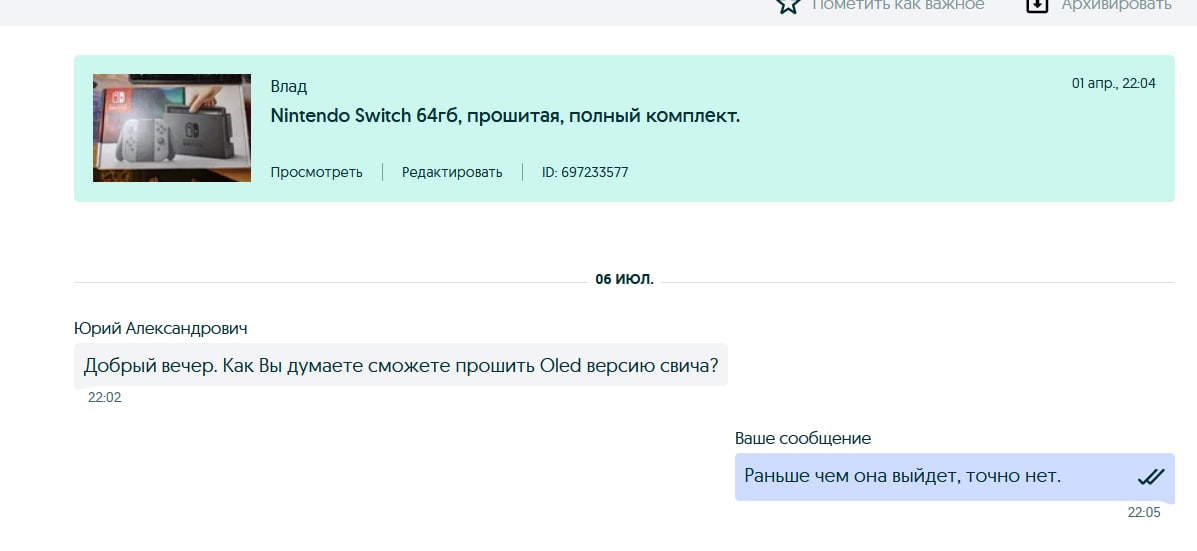Click the star icon for marking important
This screenshot has height=551, width=1197.
789,5
